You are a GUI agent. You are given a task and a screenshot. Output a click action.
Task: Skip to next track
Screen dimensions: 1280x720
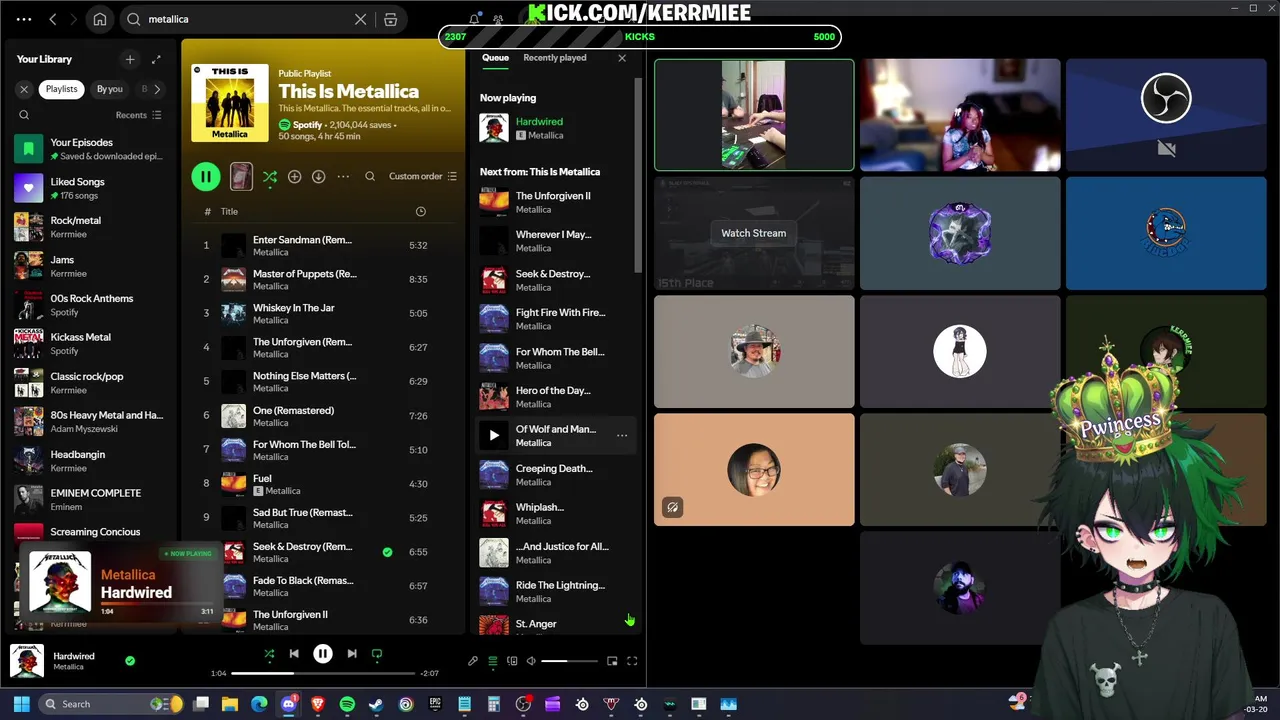click(x=352, y=654)
